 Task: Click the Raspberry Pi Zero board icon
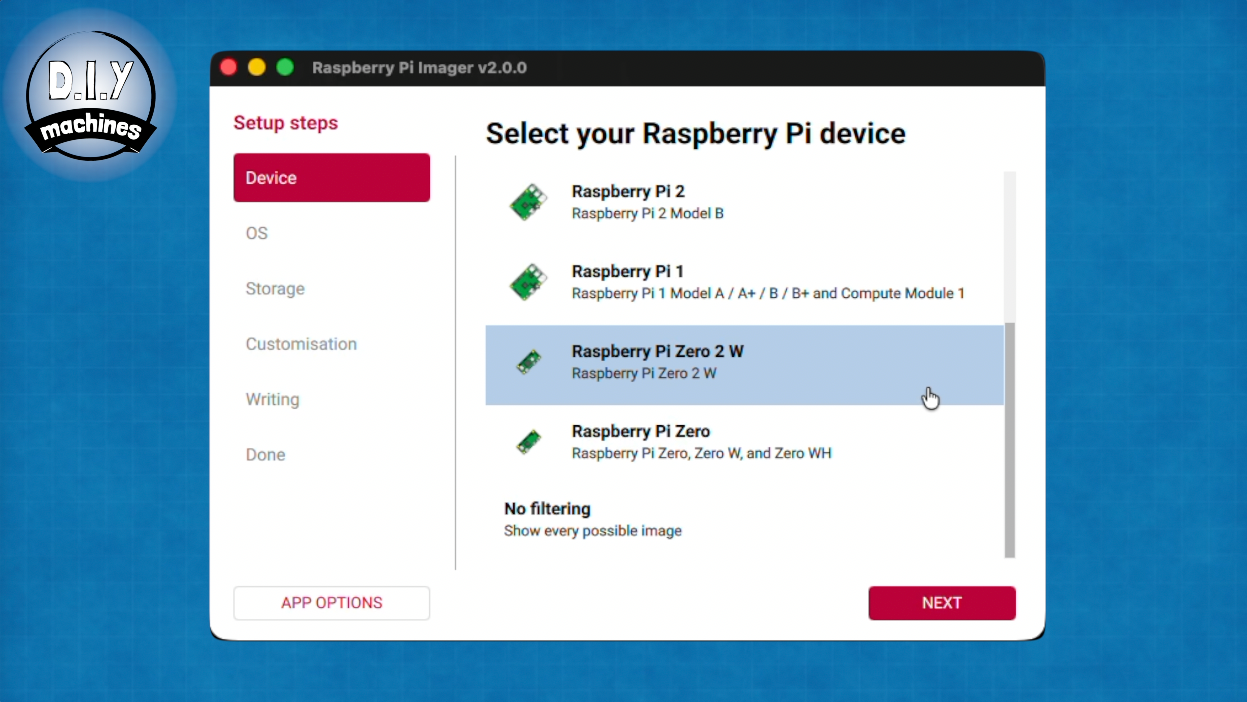click(x=528, y=442)
